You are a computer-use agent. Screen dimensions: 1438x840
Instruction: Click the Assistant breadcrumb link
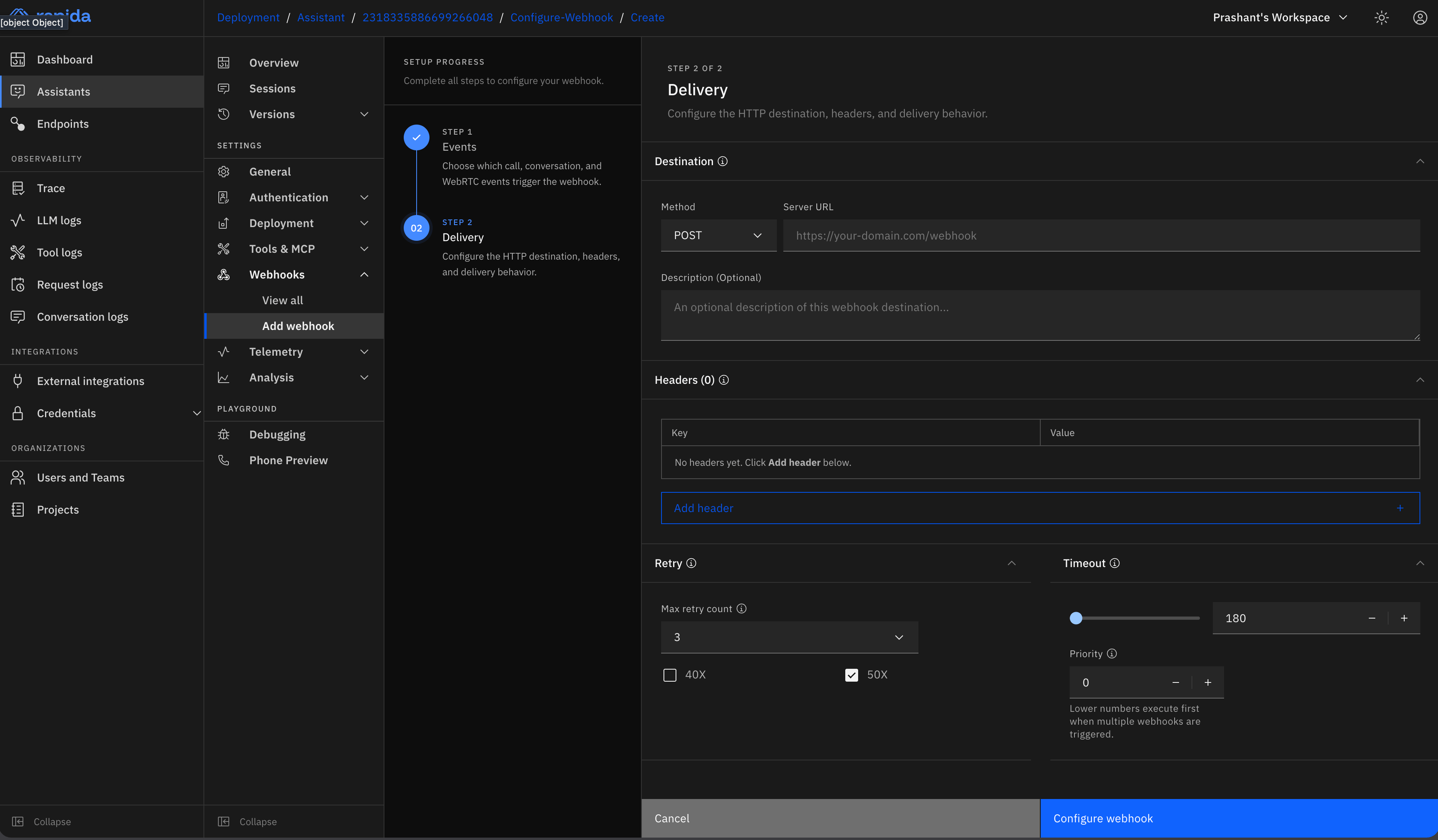(321, 18)
